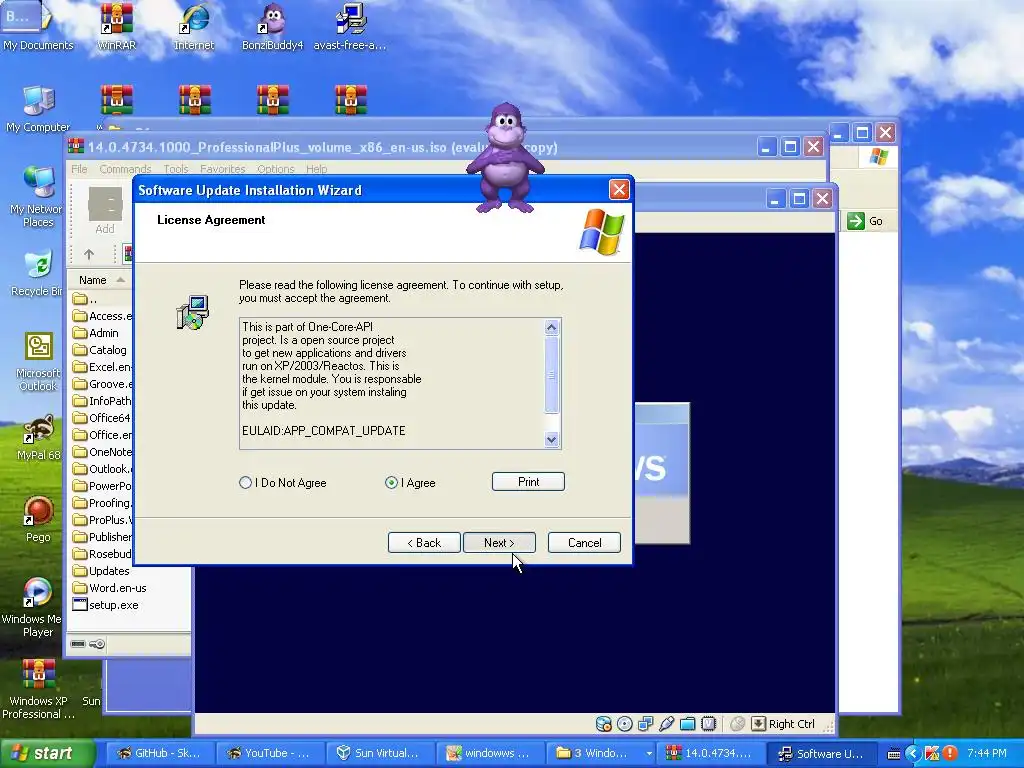This screenshot has height=768, width=1024.
Task: Select the BonziBuddy4 desktop shortcut
Action: [272, 26]
